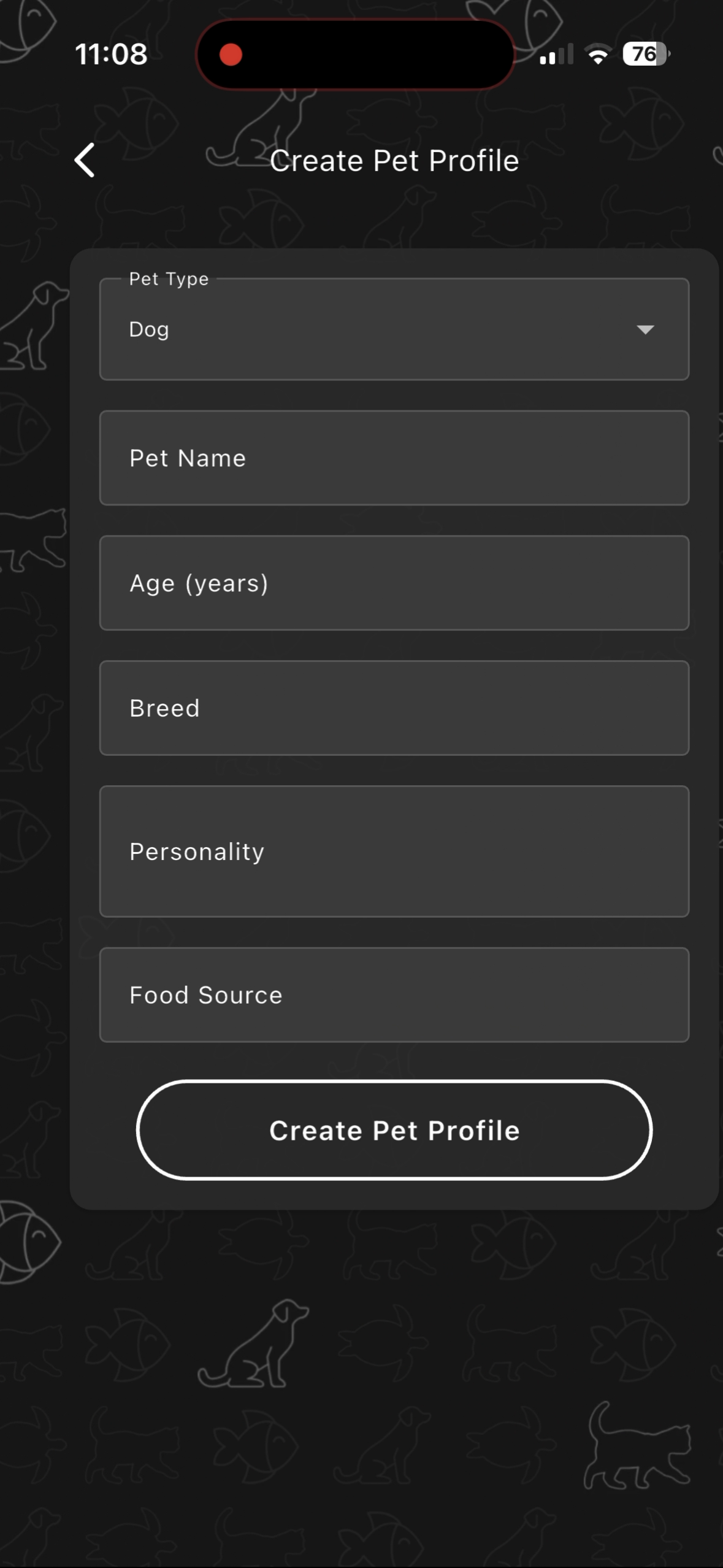Tap the Create Pet Profile header title
The width and height of the screenshot is (723, 1568).
(394, 161)
